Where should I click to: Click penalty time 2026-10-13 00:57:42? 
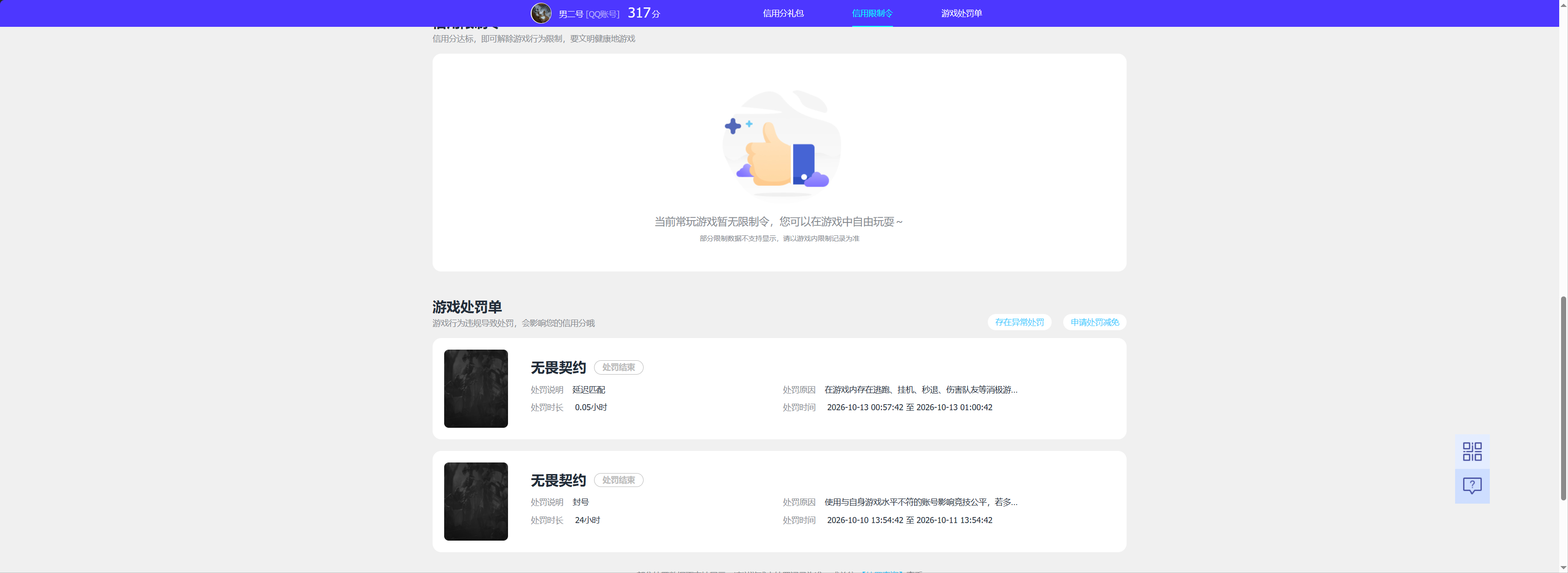click(x=910, y=407)
